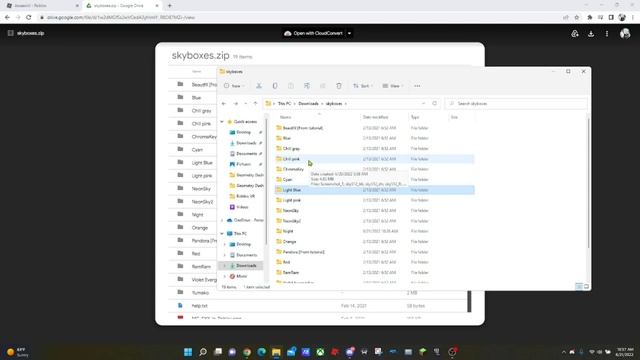Click Yumako folder in Drive zip preview
Image resolution: width=640 pixels, height=360 pixels.
pyautogui.click(x=200, y=293)
